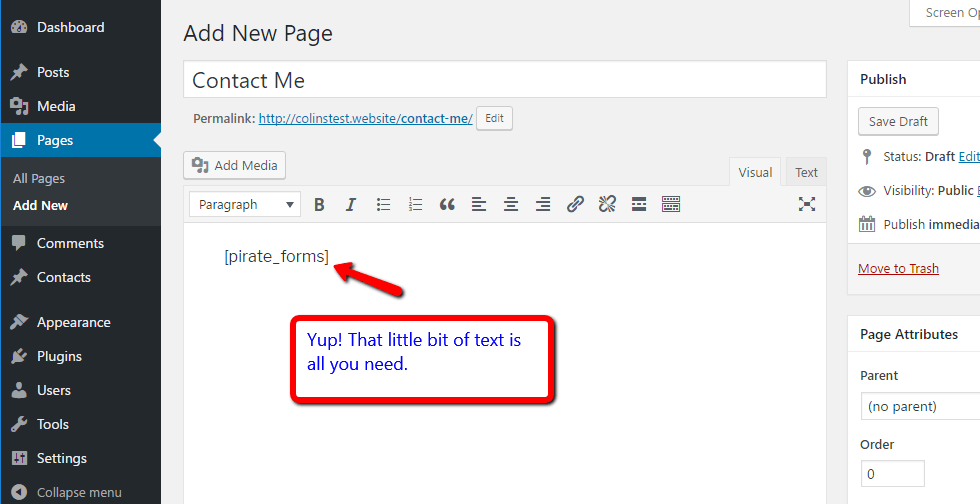
Task: Click the Order number field
Action: pos(892,474)
